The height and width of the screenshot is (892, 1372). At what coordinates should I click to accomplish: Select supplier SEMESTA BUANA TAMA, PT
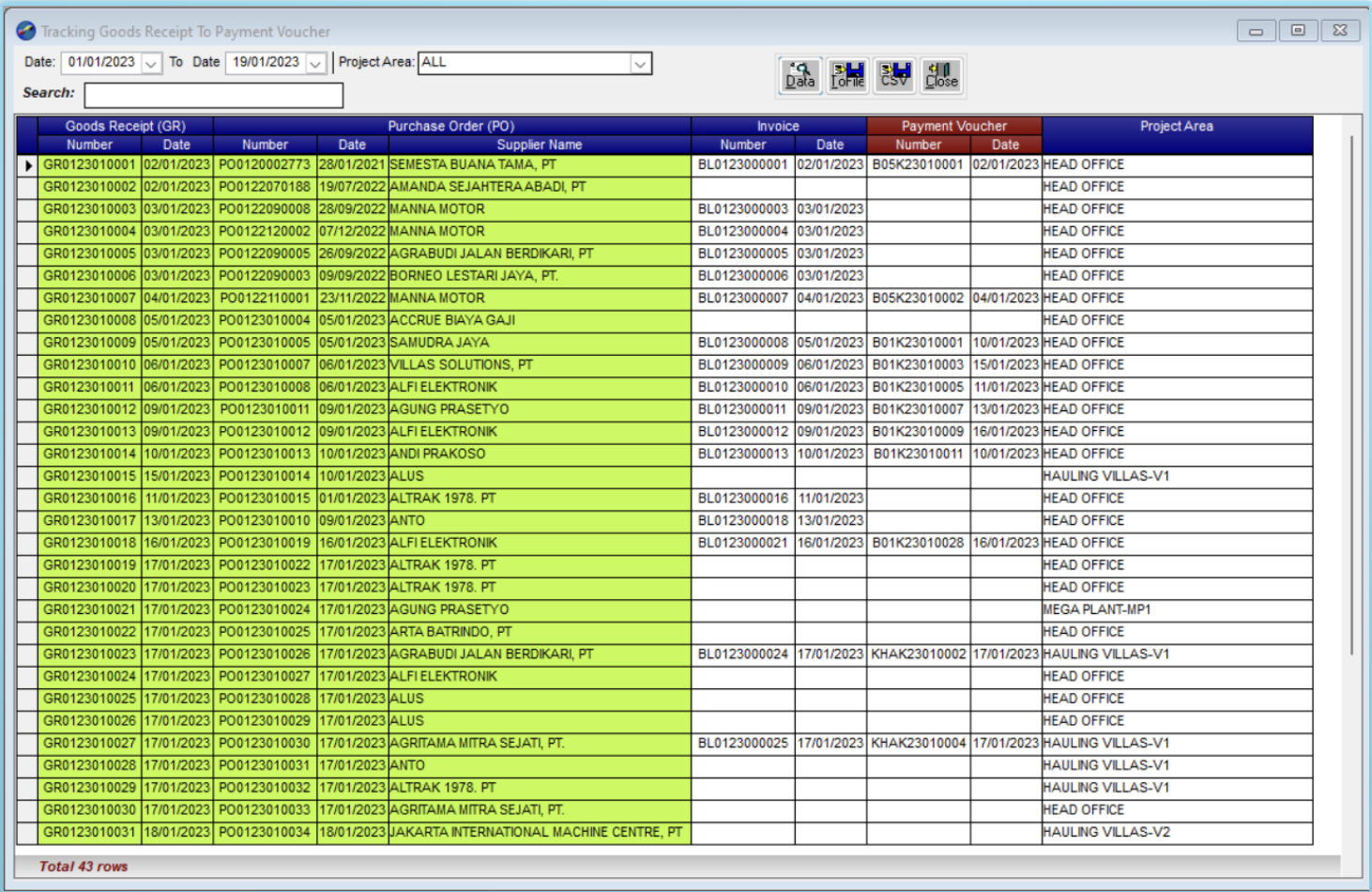click(x=540, y=164)
